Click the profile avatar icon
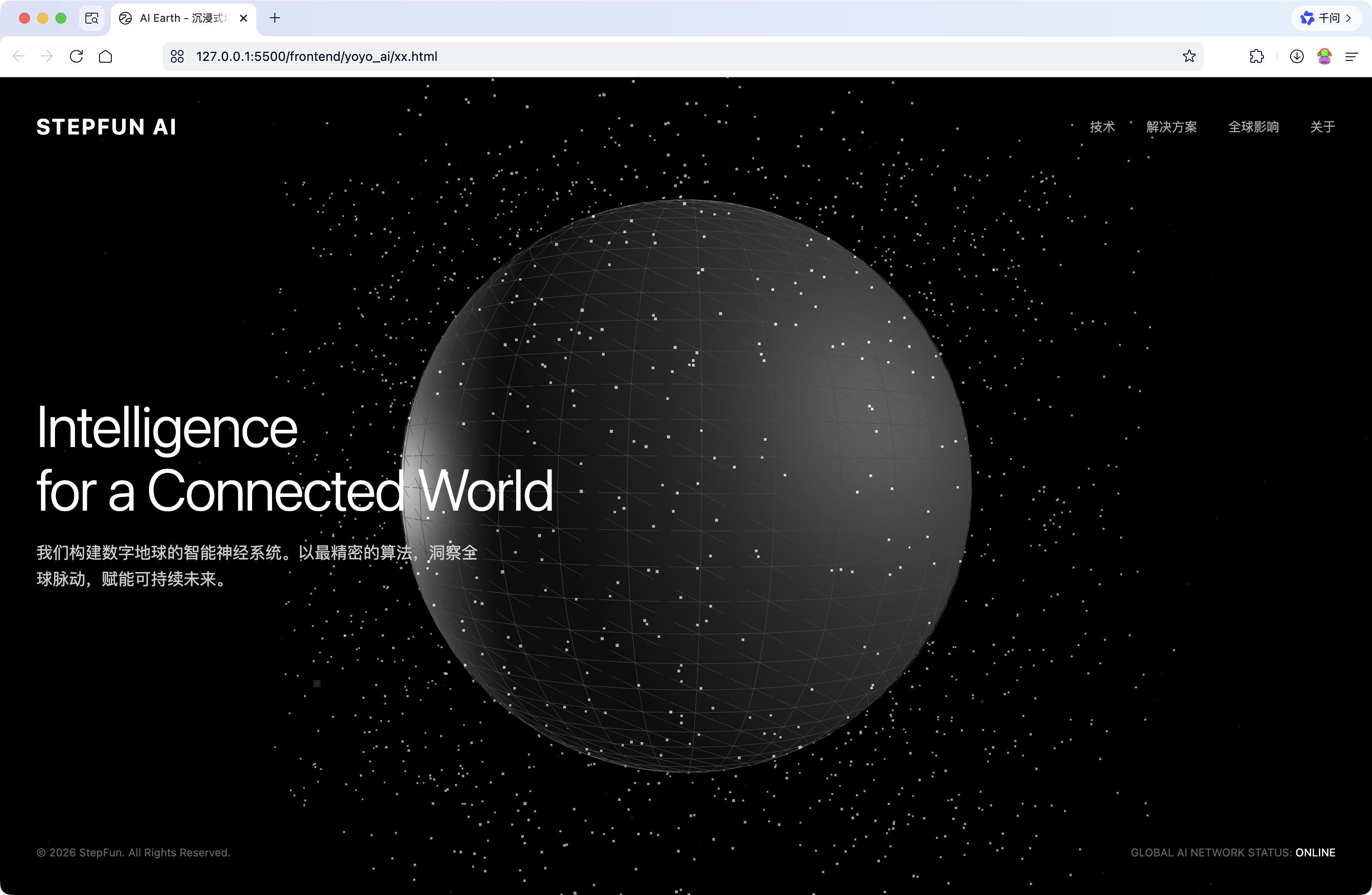 point(1324,56)
